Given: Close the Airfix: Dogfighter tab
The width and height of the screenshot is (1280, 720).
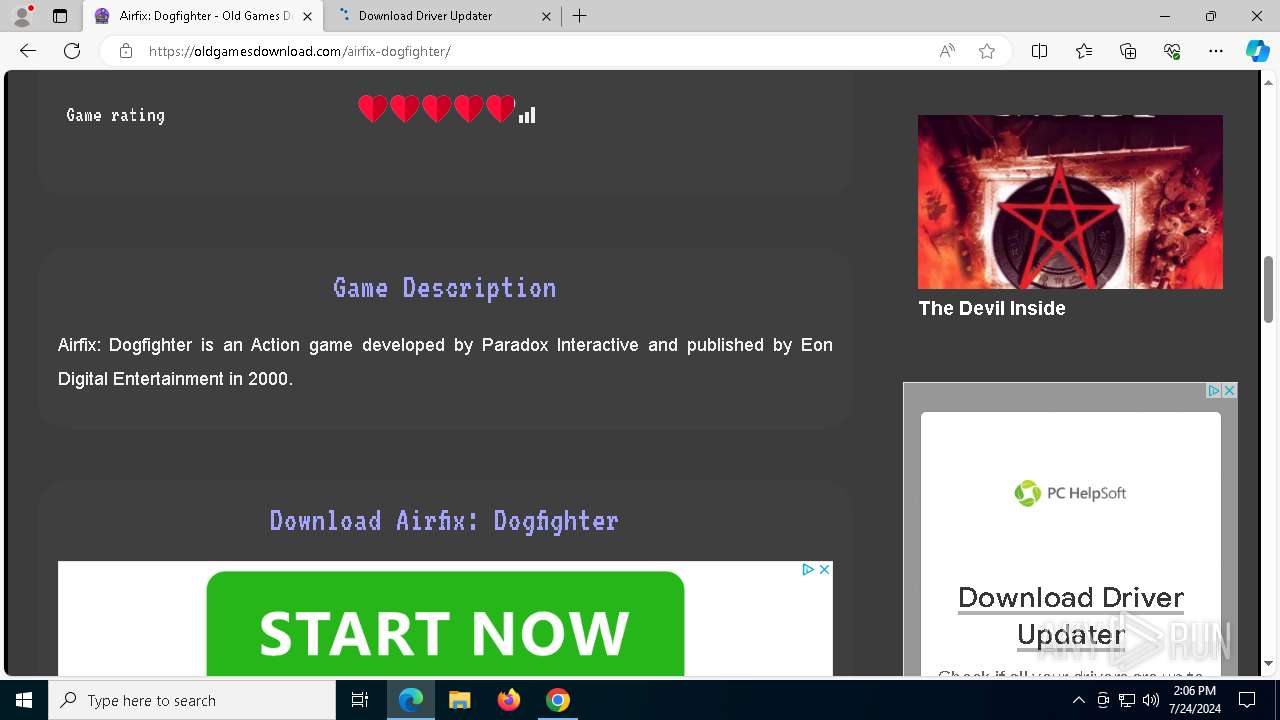Looking at the screenshot, I should (307, 16).
